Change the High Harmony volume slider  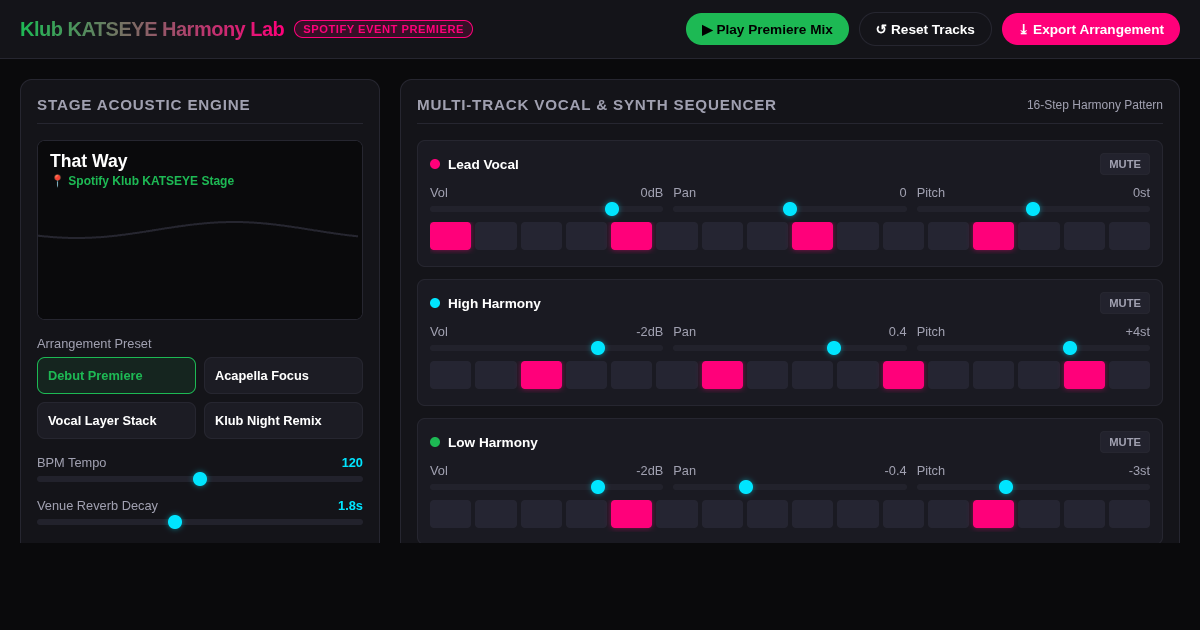pos(546,348)
